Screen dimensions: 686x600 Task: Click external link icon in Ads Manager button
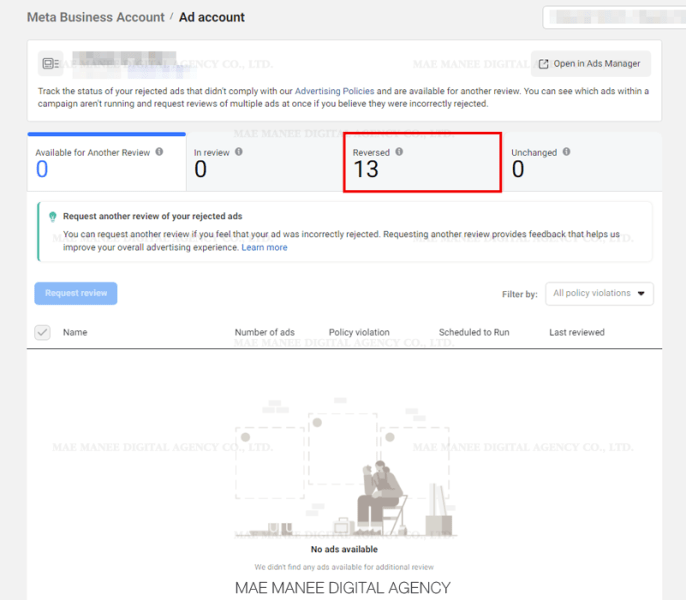click(543, 64)
